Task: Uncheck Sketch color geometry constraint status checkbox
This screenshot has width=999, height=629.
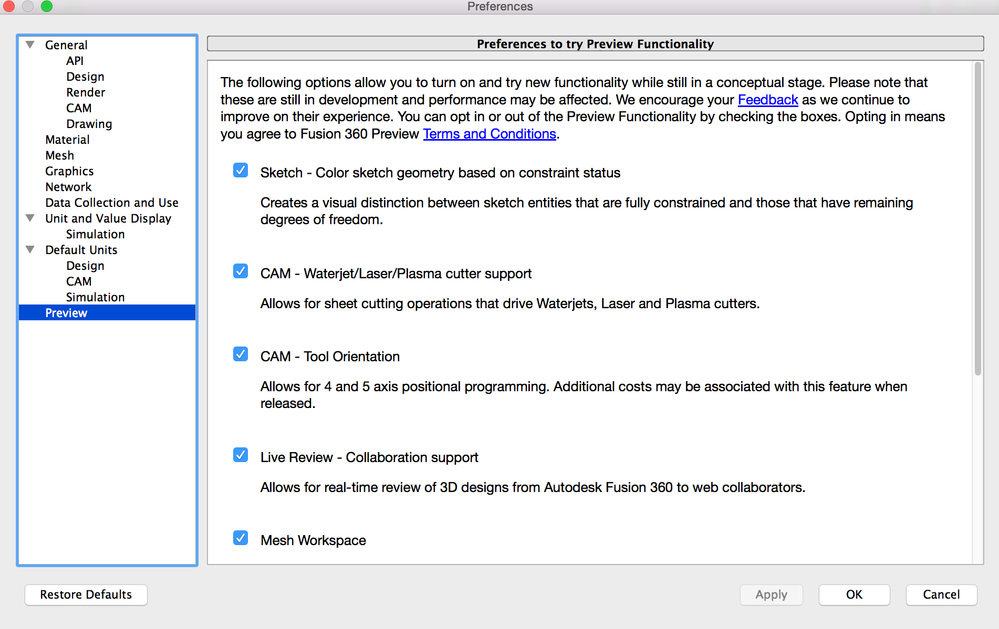Action: [x=240, y=170]
